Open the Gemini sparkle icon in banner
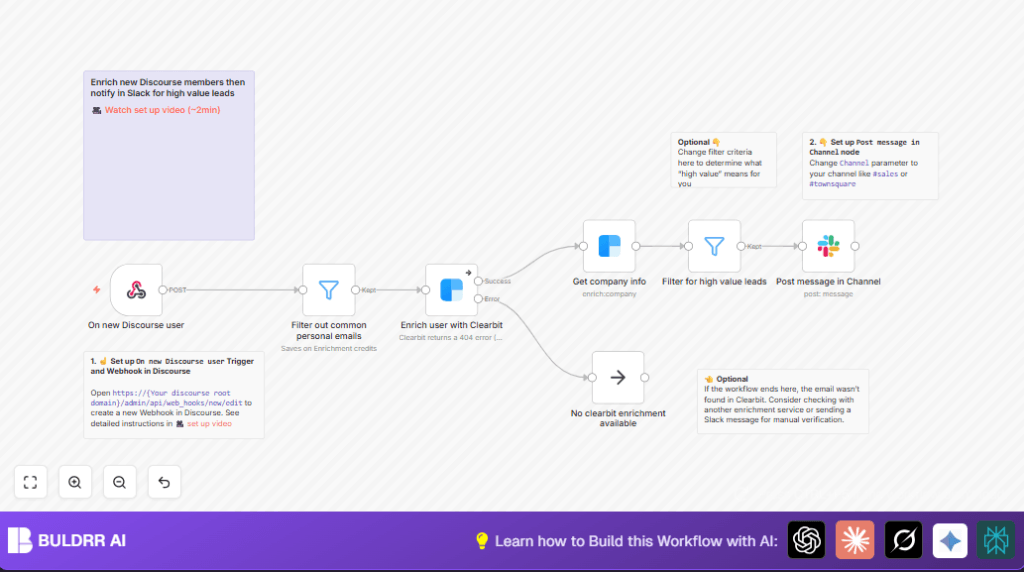This screenshot has width=1024, height=572. click(x=950, y=540)
